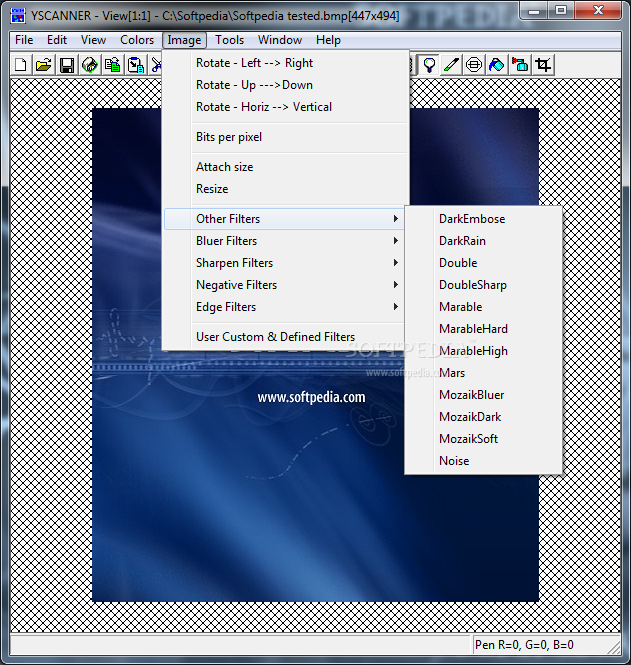Image resolution: width=631 pixels, height=665 pixels.
Task: Apply the Double filter
Action: [483, 263]
